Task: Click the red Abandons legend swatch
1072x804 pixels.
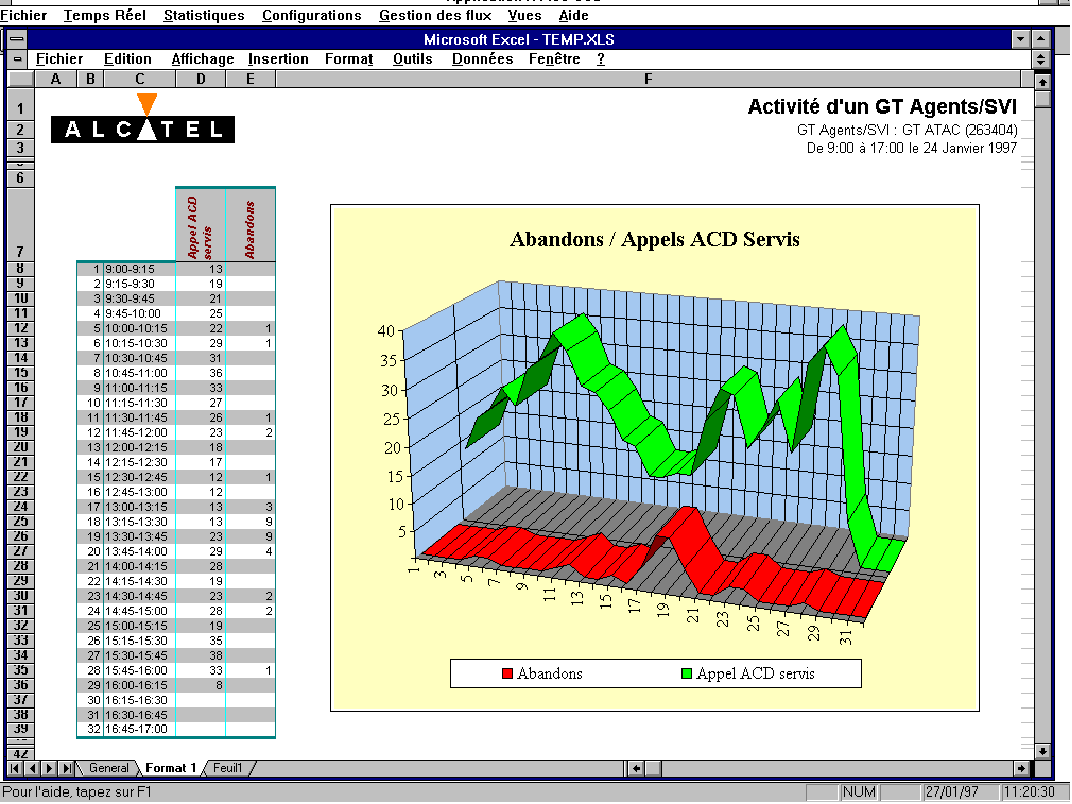Action: (x=507, y=674)
